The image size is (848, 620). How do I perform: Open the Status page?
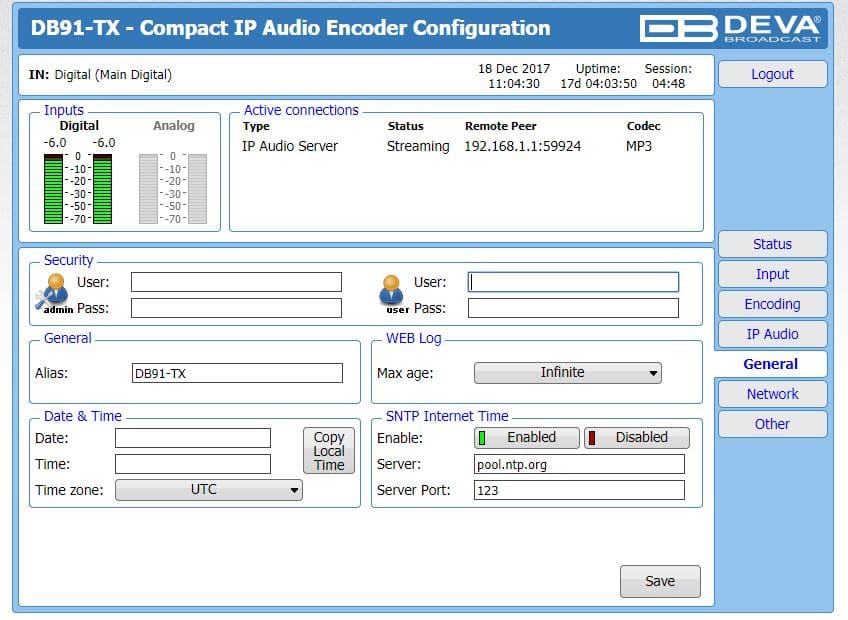click(772, 244)
